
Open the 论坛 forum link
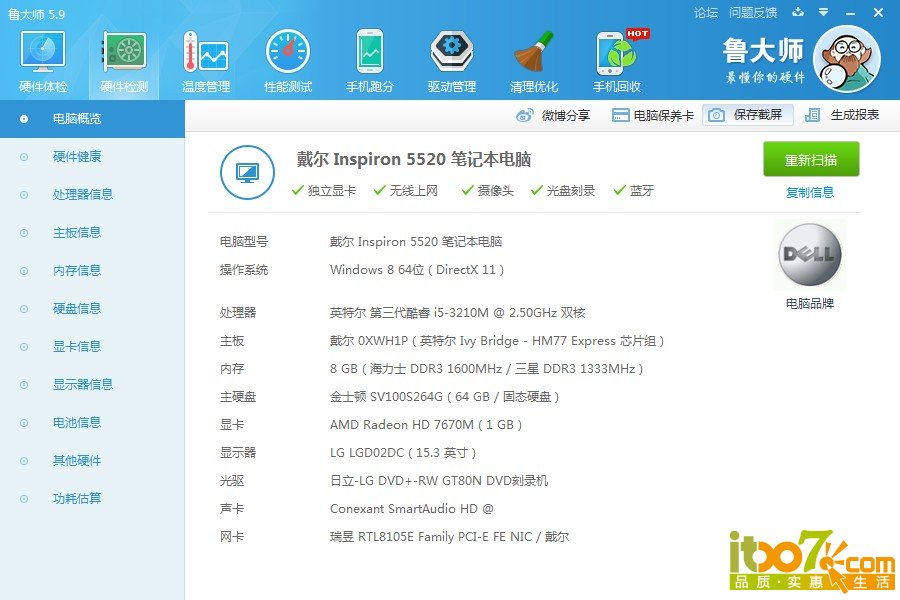(x=705, y=12)
